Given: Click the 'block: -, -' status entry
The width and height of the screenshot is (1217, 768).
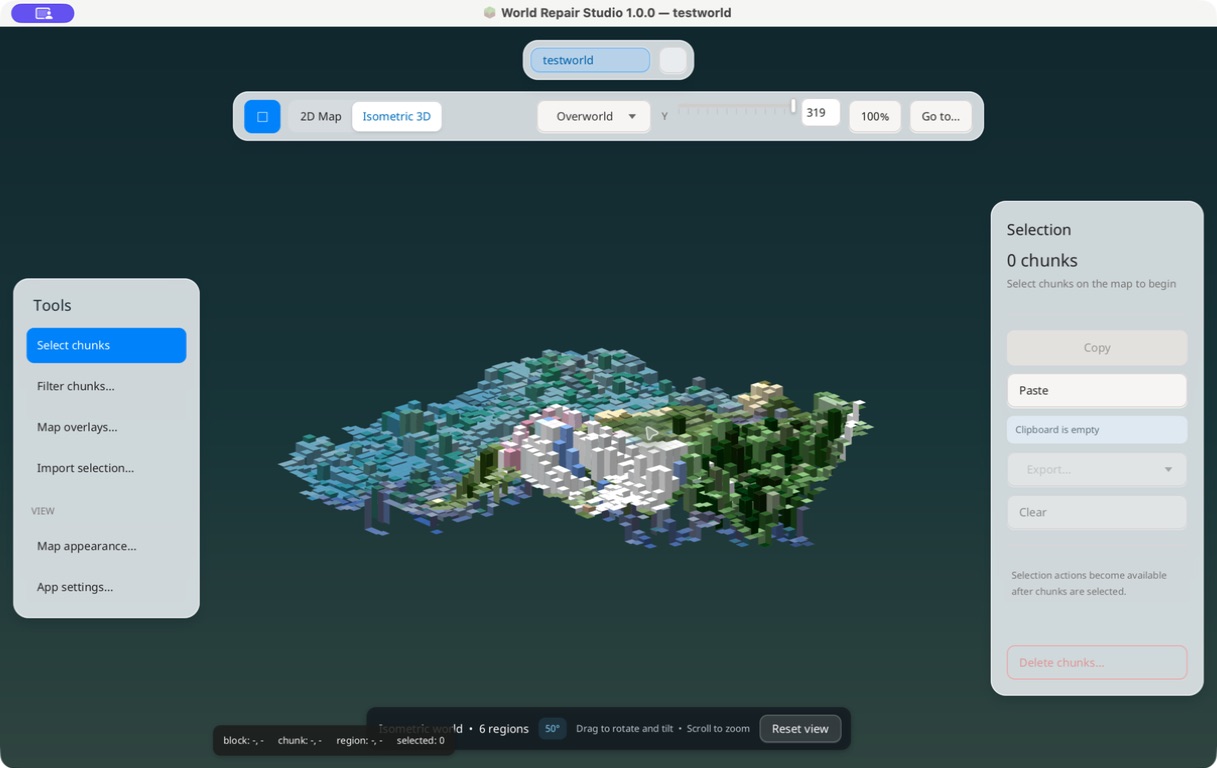Looking at the screenshot, I should [243, 741].
